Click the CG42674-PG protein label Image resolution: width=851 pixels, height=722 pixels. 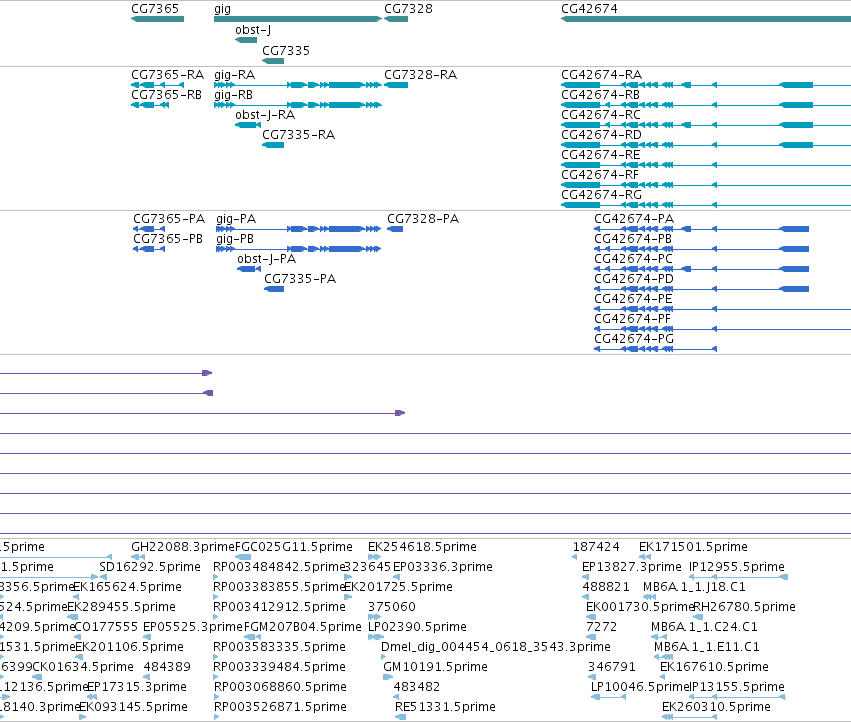634,339
